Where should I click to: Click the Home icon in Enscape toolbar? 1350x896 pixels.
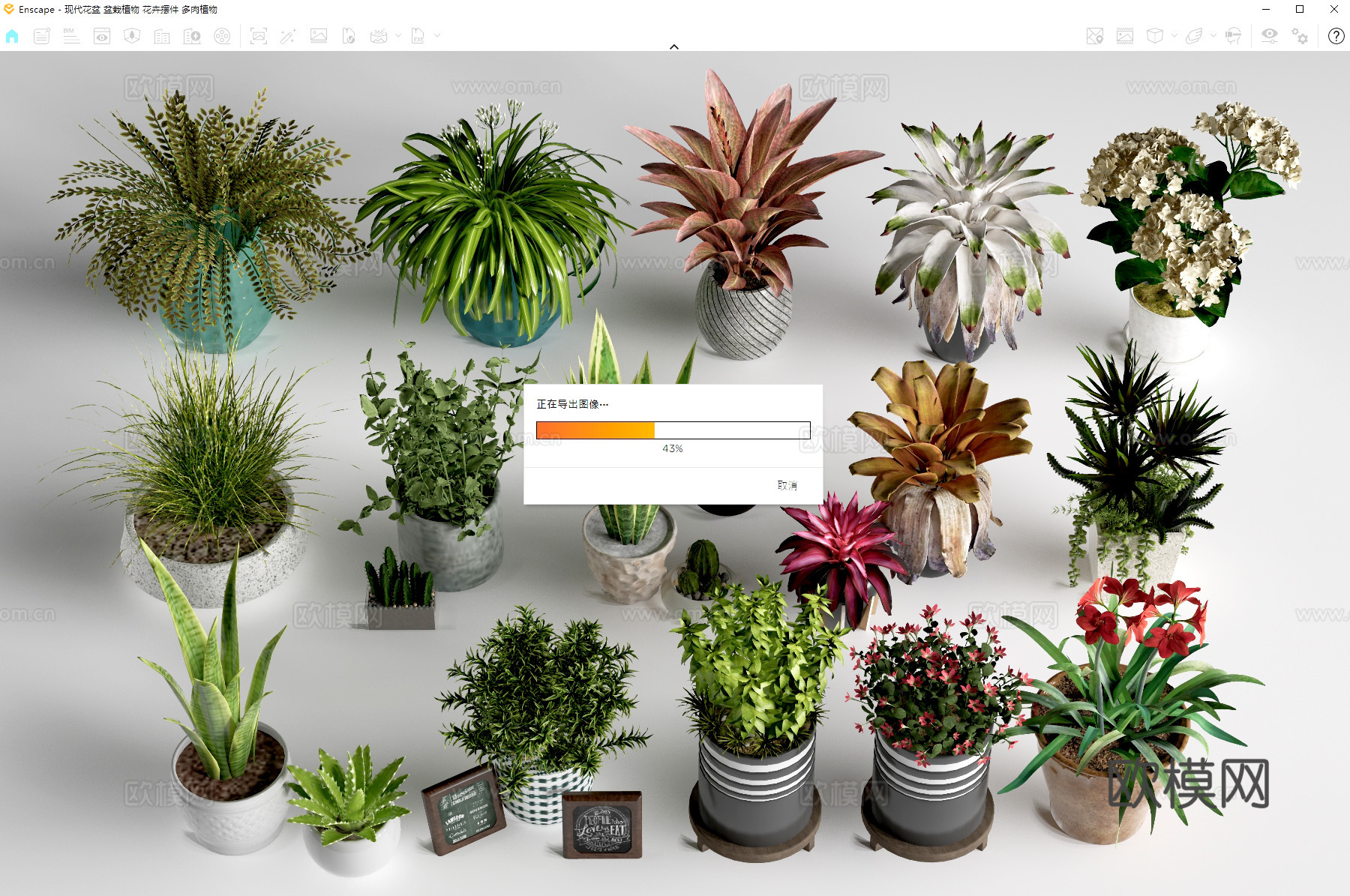click(x=12, y=36)
